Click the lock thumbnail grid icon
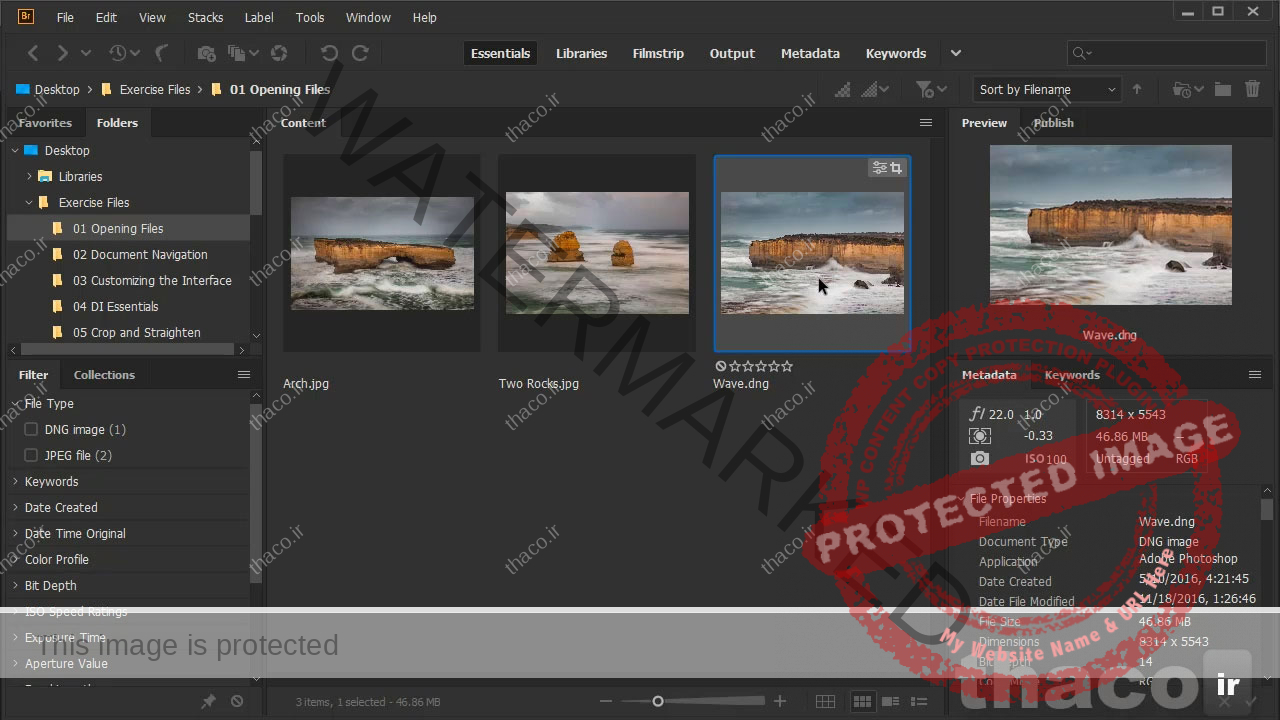Image resolution: width=1280 pixels, height=720 pixels. pos(825,702)
